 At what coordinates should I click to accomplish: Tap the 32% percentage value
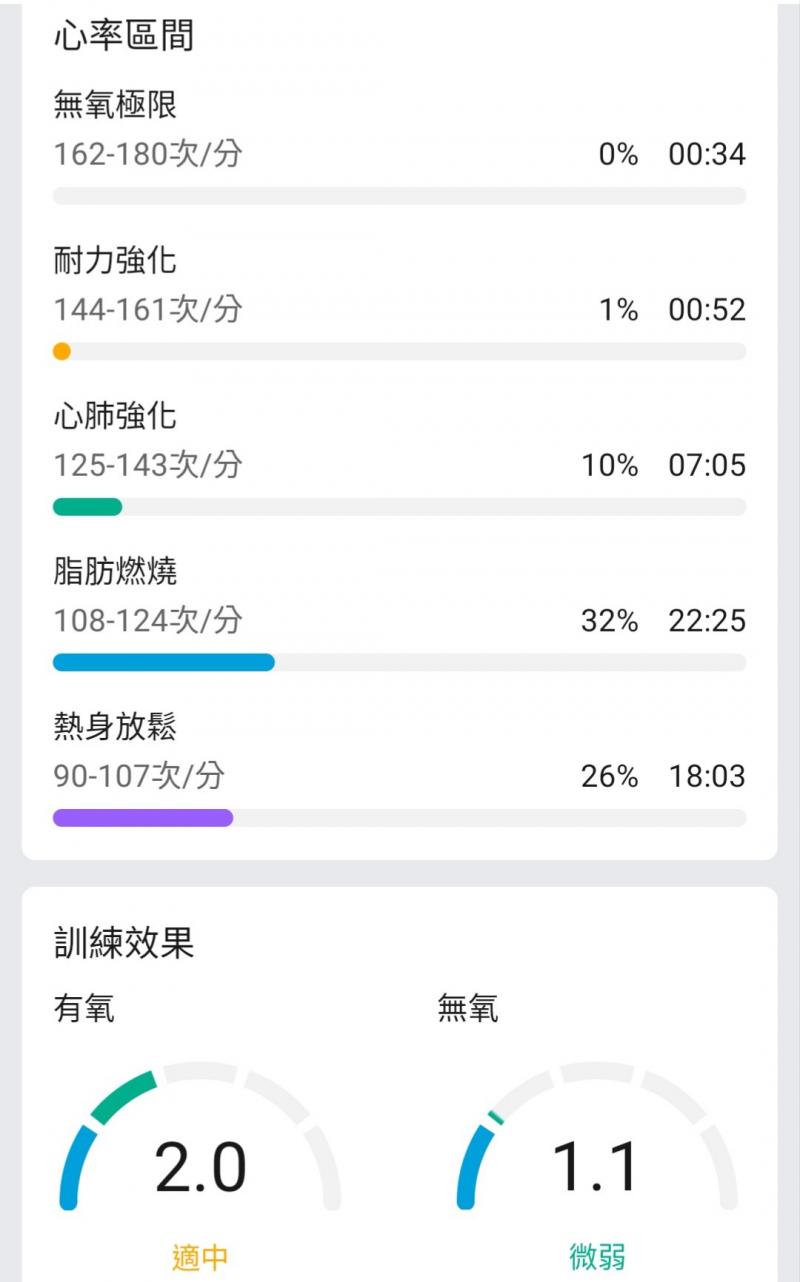pos(609,621)
